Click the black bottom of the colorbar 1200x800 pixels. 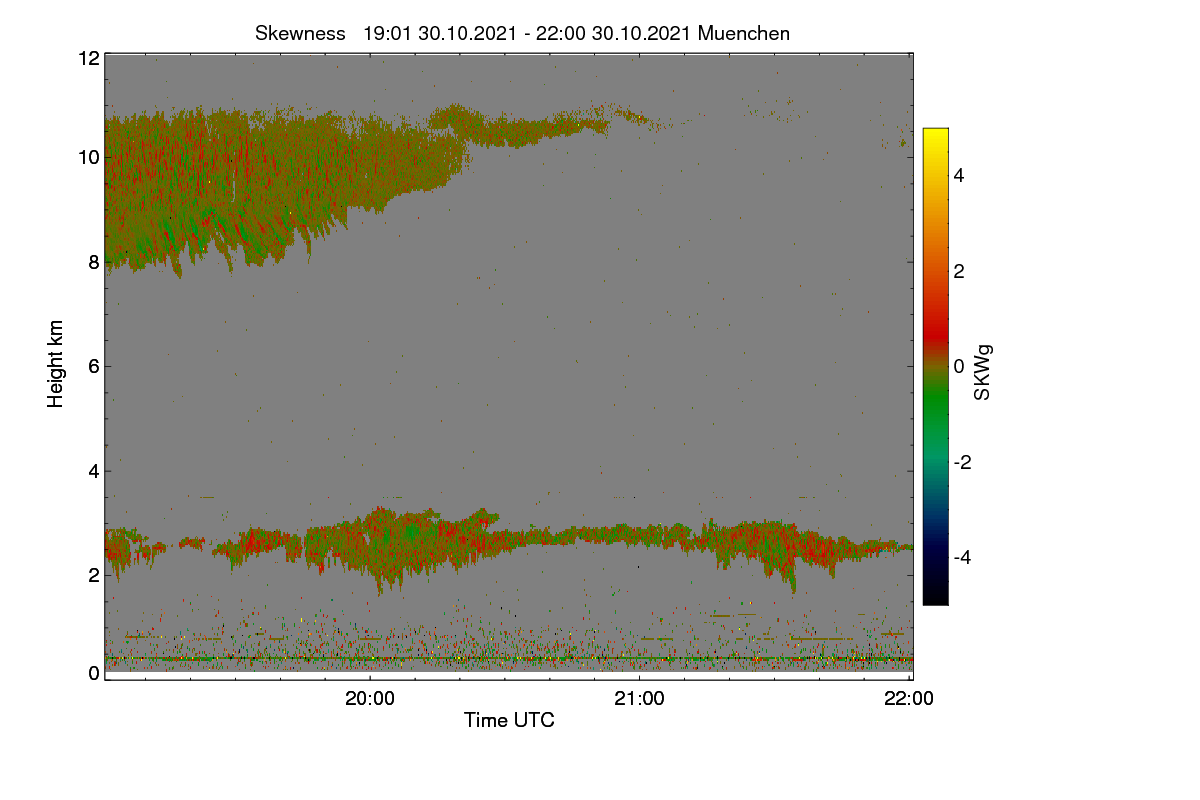tap(935, 595)
